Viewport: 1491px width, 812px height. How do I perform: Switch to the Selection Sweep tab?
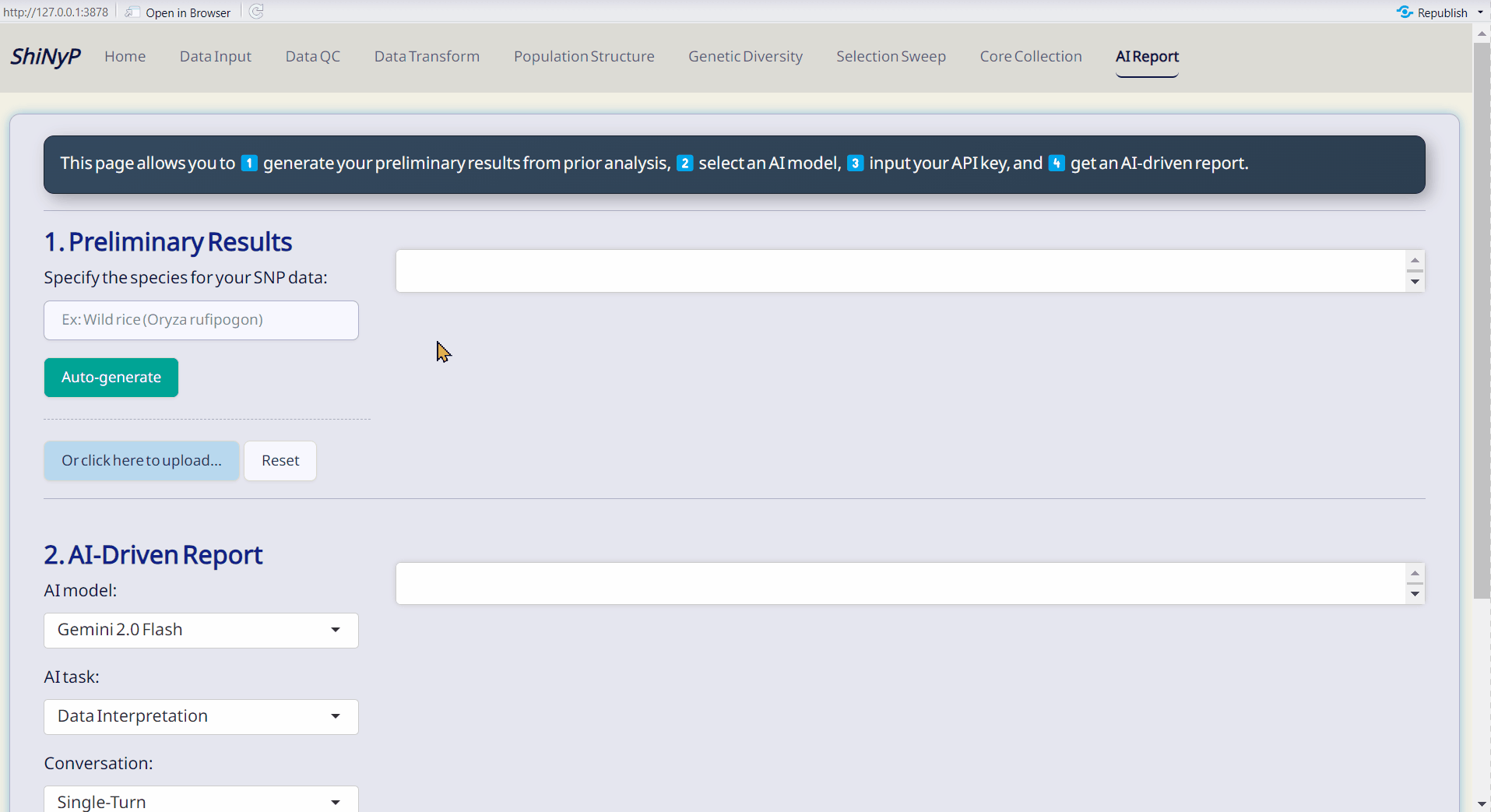tap(891, 57)
